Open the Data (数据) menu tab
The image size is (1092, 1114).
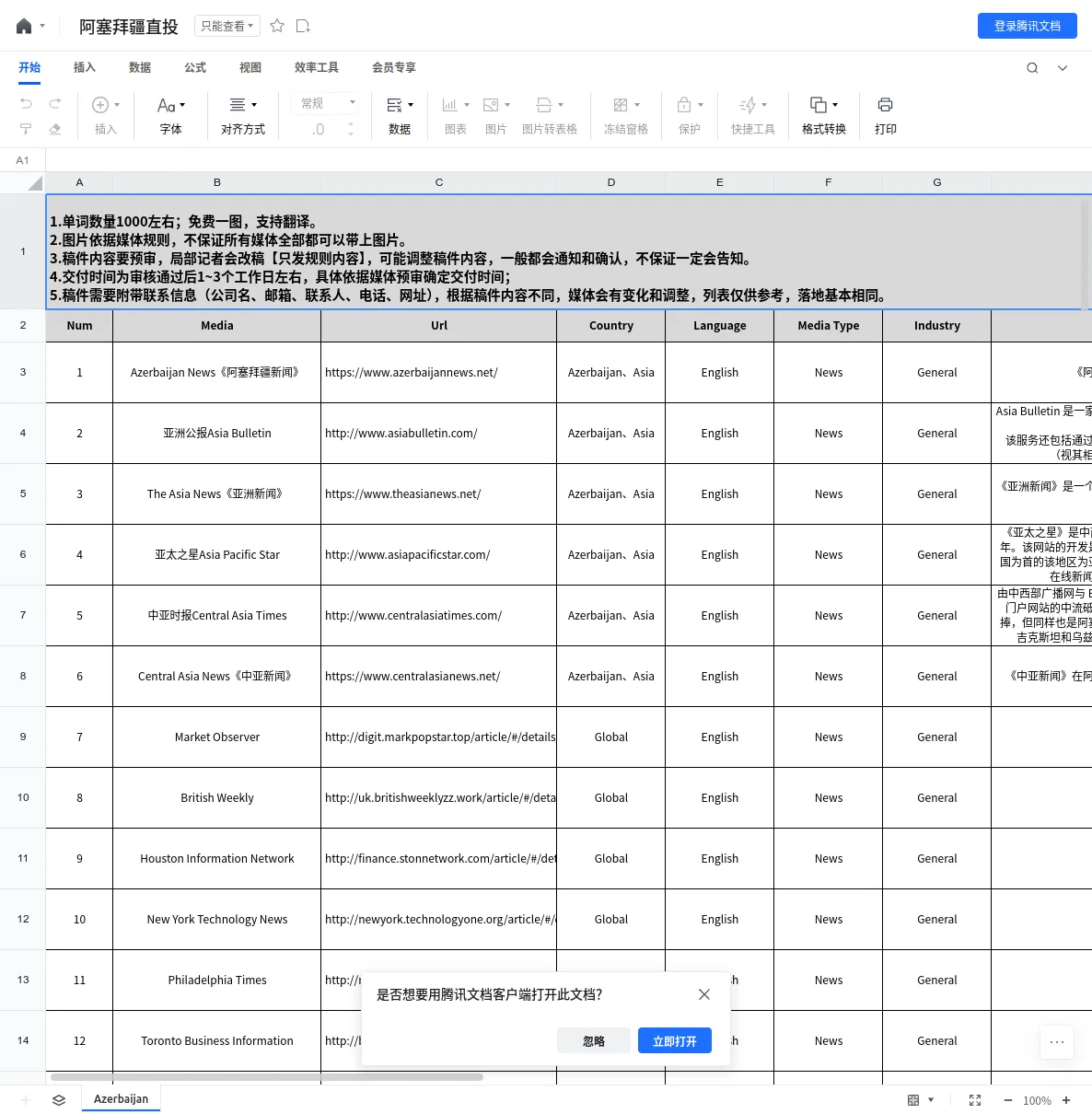click(x=140, y=67)
